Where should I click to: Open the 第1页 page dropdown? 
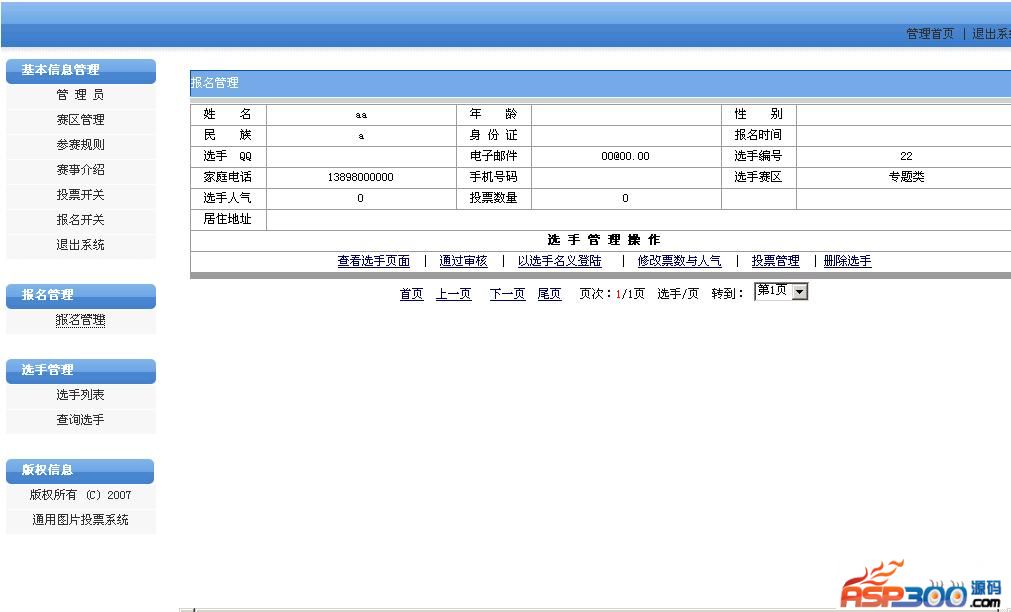pos(781,291)
